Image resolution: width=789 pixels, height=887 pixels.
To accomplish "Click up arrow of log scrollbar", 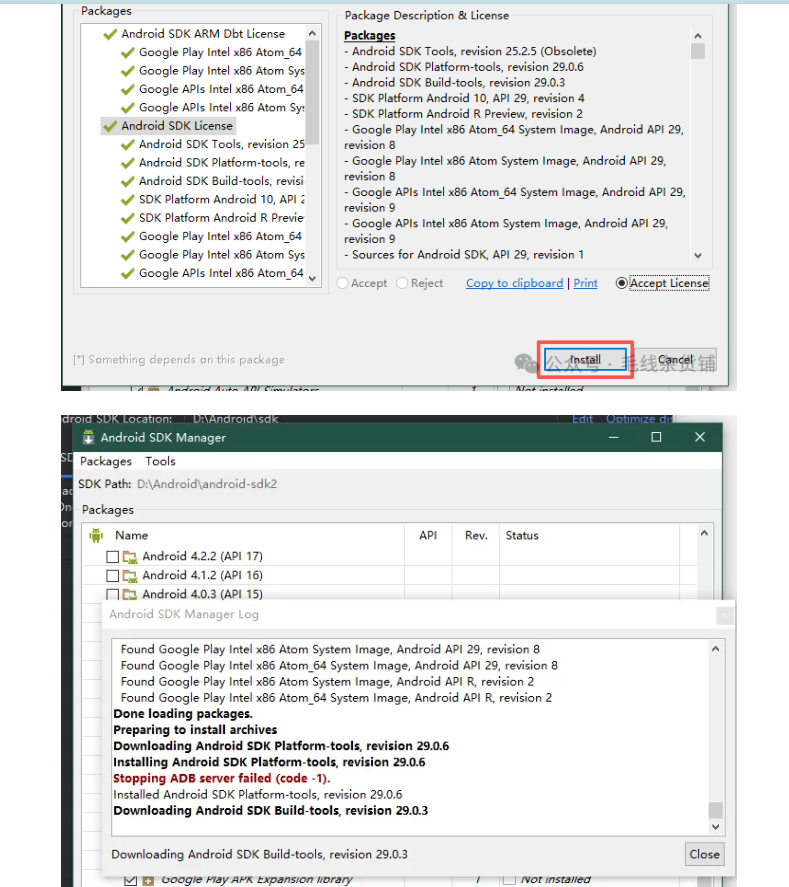I will click(715, 649).
